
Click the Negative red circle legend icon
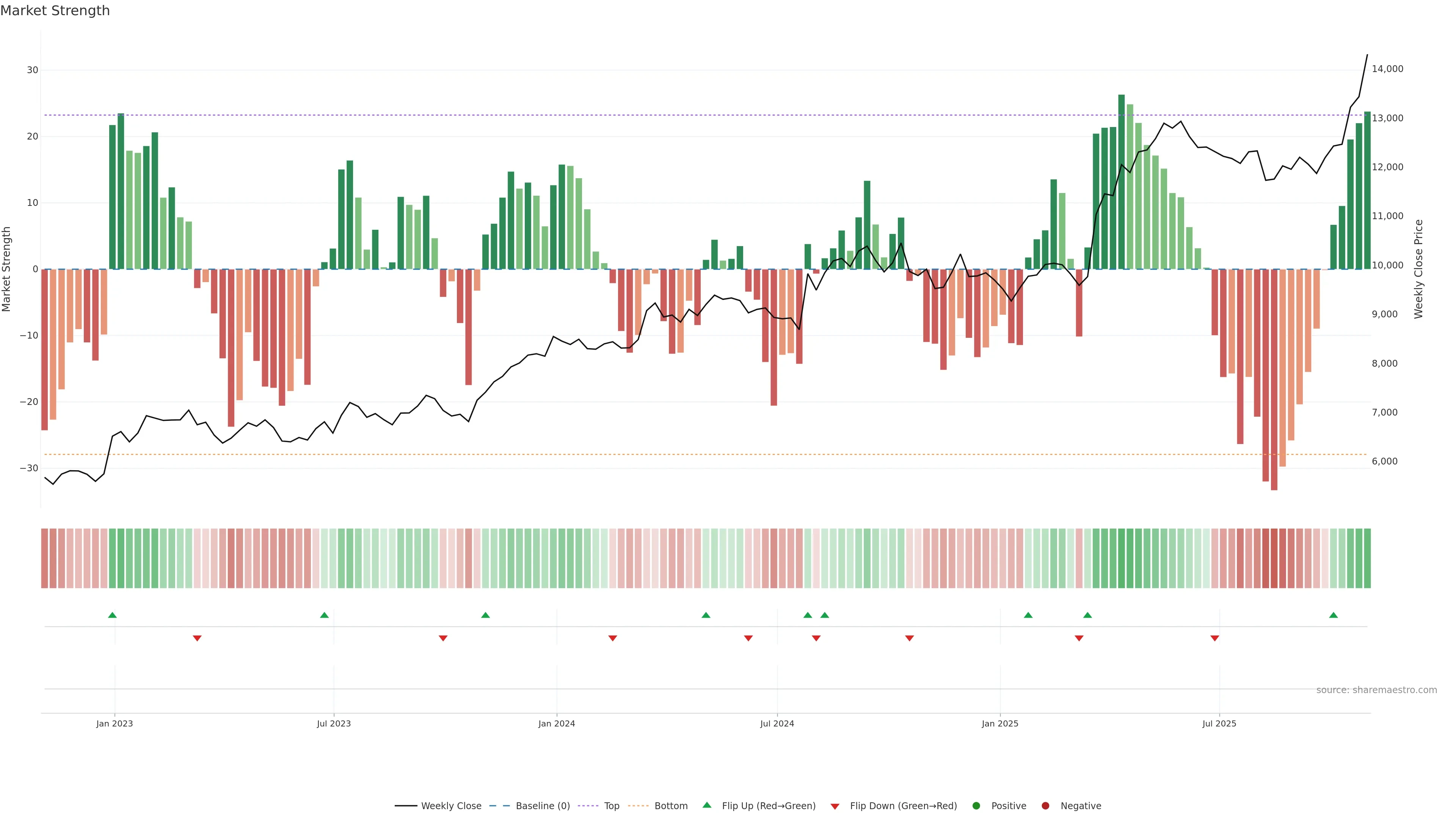pos(1045,806)
